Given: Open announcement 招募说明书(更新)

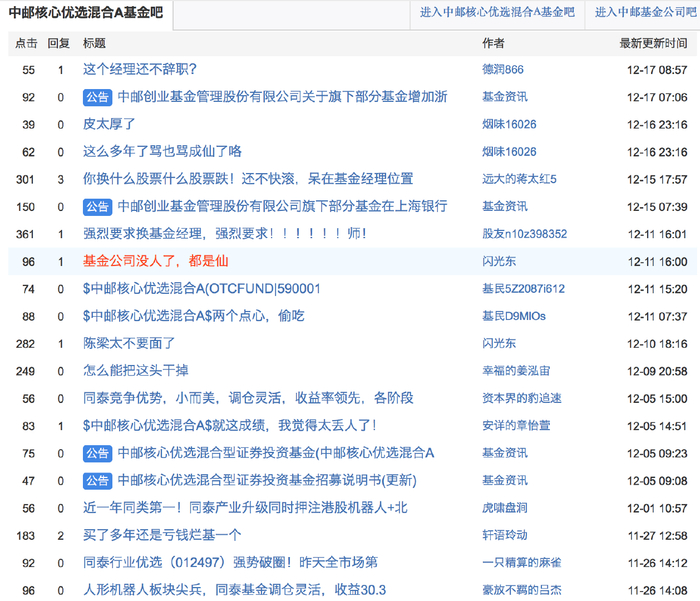Looking at the screenshot, I should pos(267,480).
